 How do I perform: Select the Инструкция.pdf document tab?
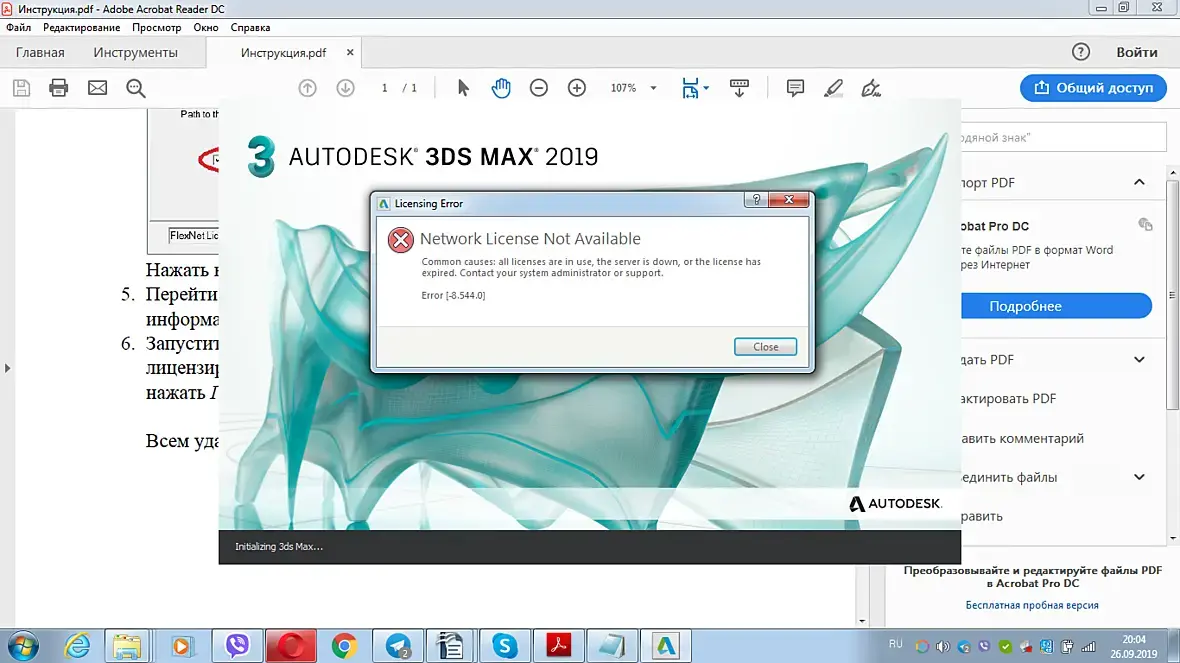click(284, 53)
